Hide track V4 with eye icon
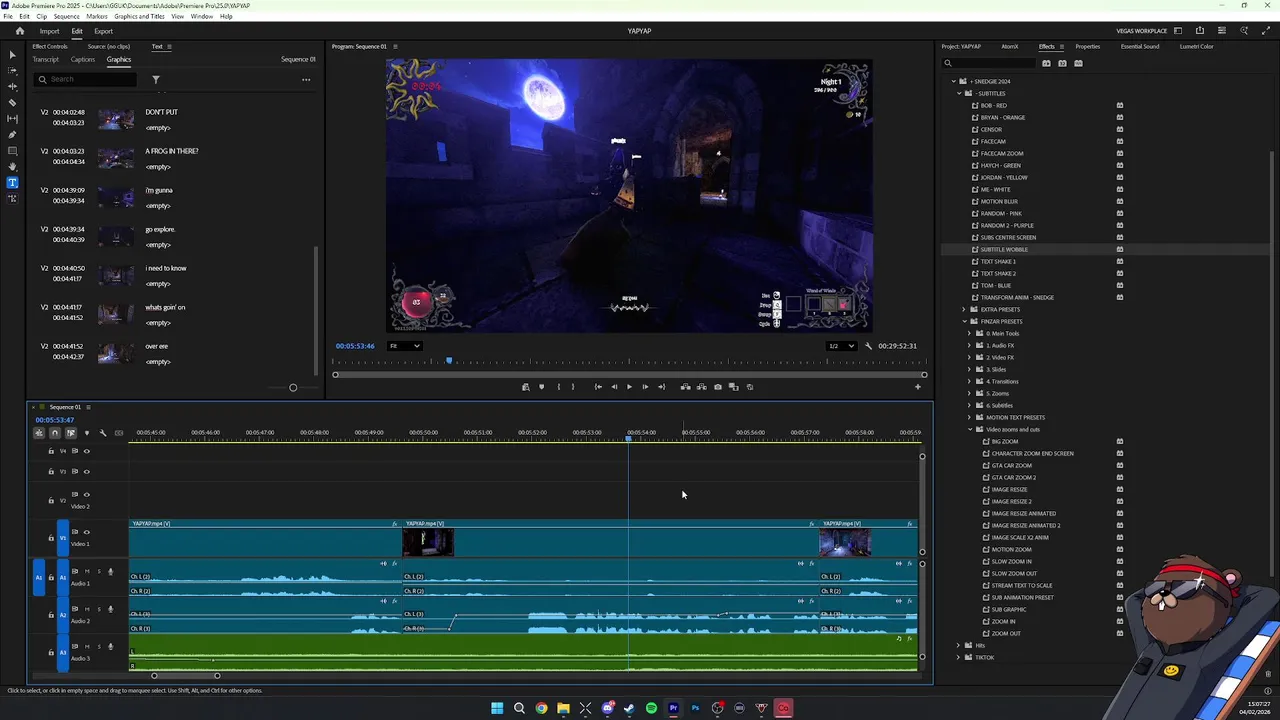The height and width of the screenshot is (720, 1280). click(x=86, y=451)
